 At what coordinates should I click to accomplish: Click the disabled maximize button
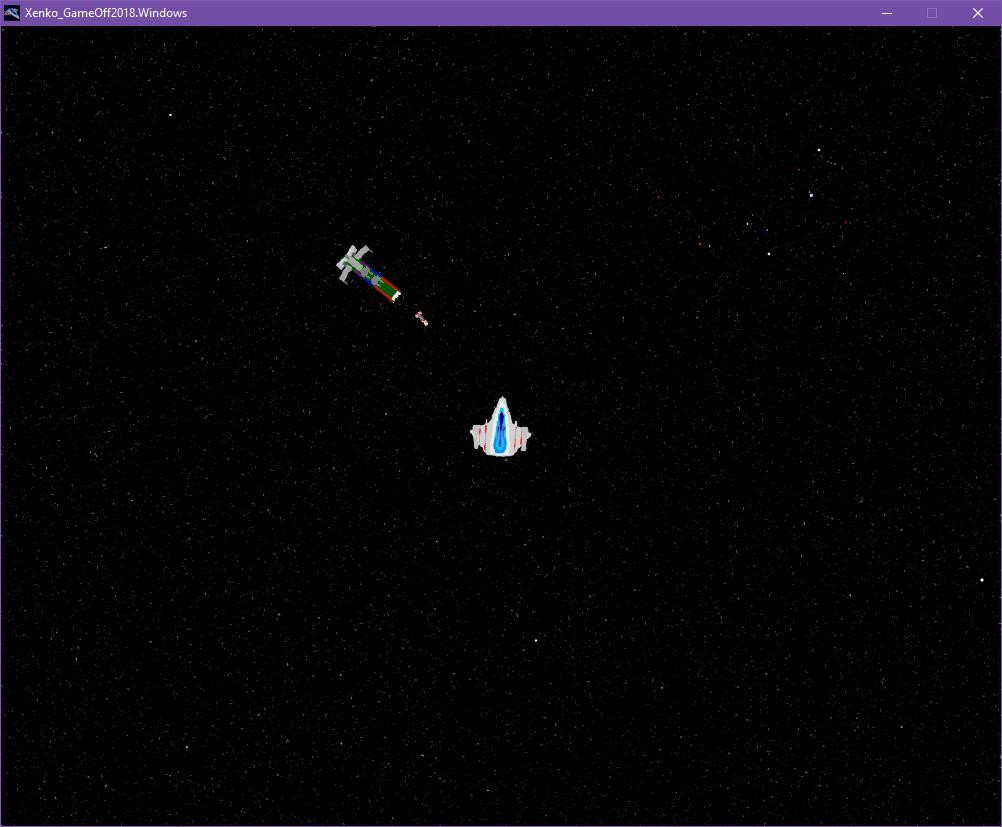pos(932,13)
